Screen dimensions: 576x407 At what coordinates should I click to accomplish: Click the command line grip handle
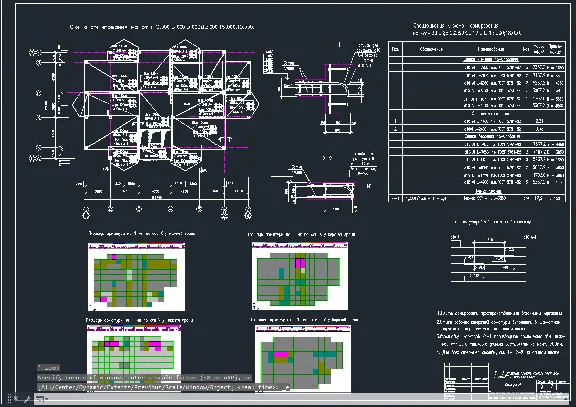click(9, 399)
